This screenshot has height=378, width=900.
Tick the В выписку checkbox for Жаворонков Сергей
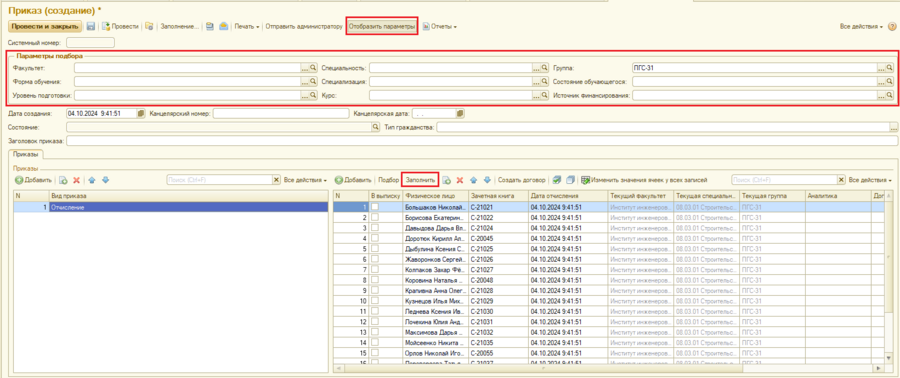(375, 259)
